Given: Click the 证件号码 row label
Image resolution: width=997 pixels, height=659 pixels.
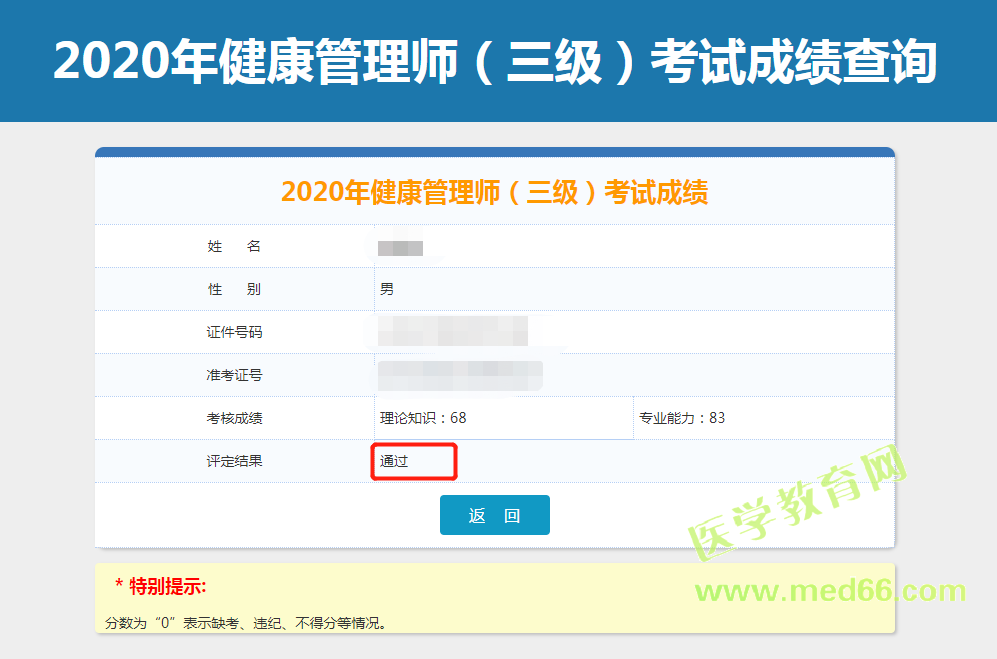Looking at the screenshot, I should click(234, 332).
